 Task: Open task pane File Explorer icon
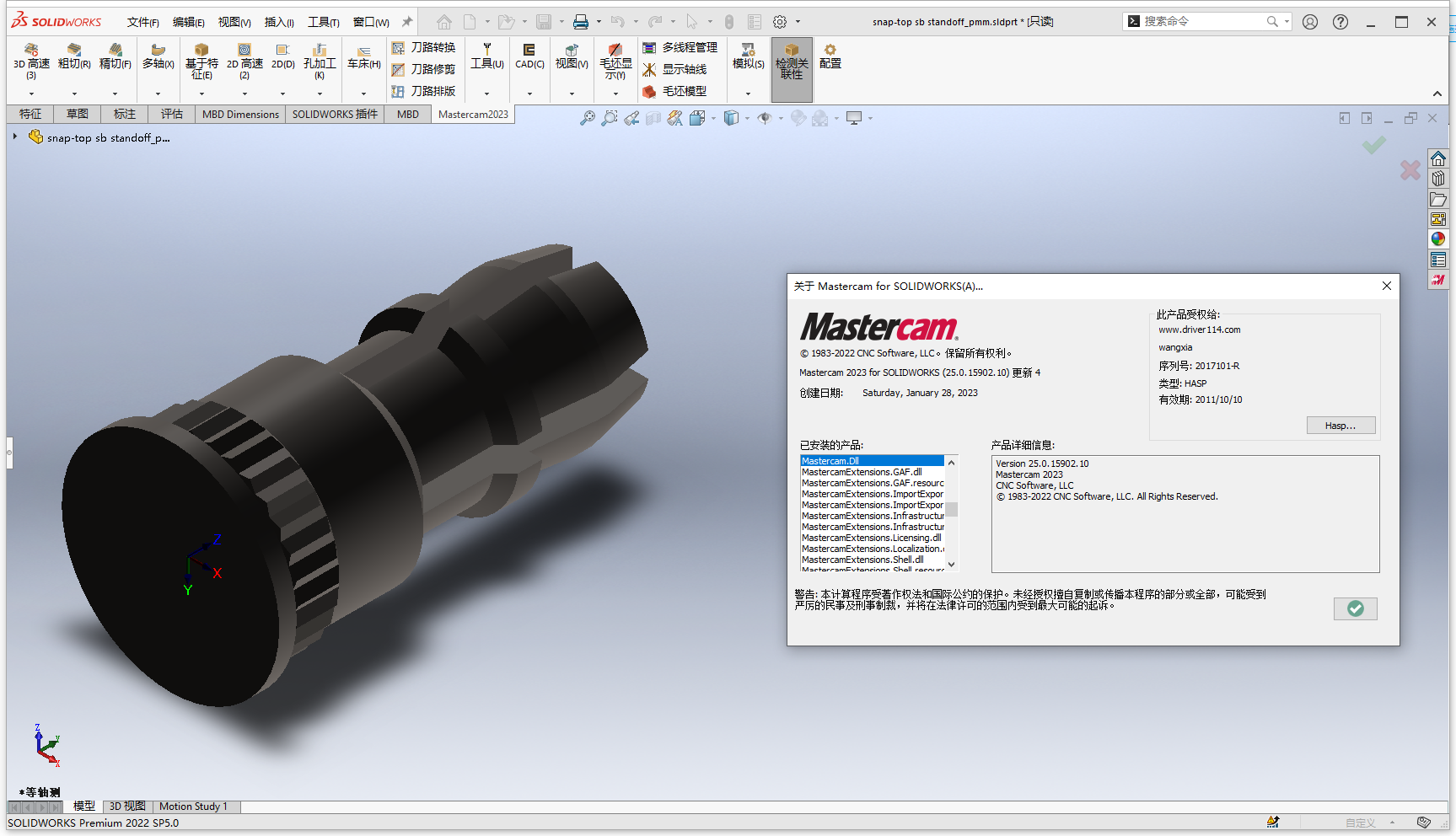(x=1438, y=200)
